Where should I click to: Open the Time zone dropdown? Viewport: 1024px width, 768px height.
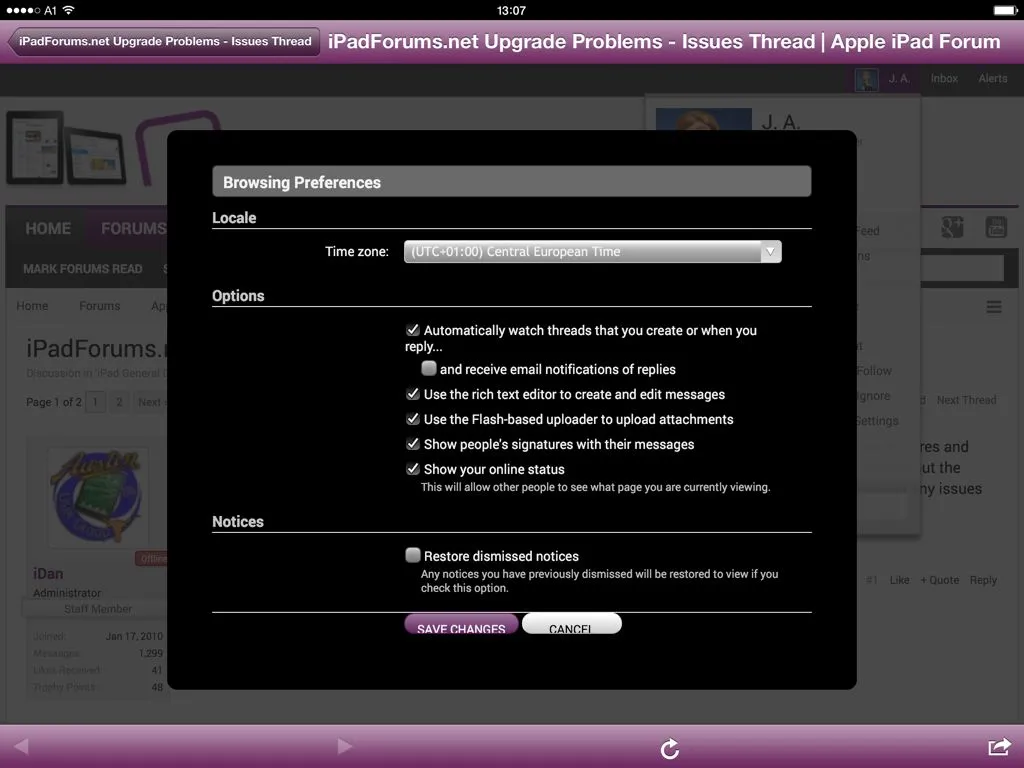pyautogui.click(x=592, y=252)
